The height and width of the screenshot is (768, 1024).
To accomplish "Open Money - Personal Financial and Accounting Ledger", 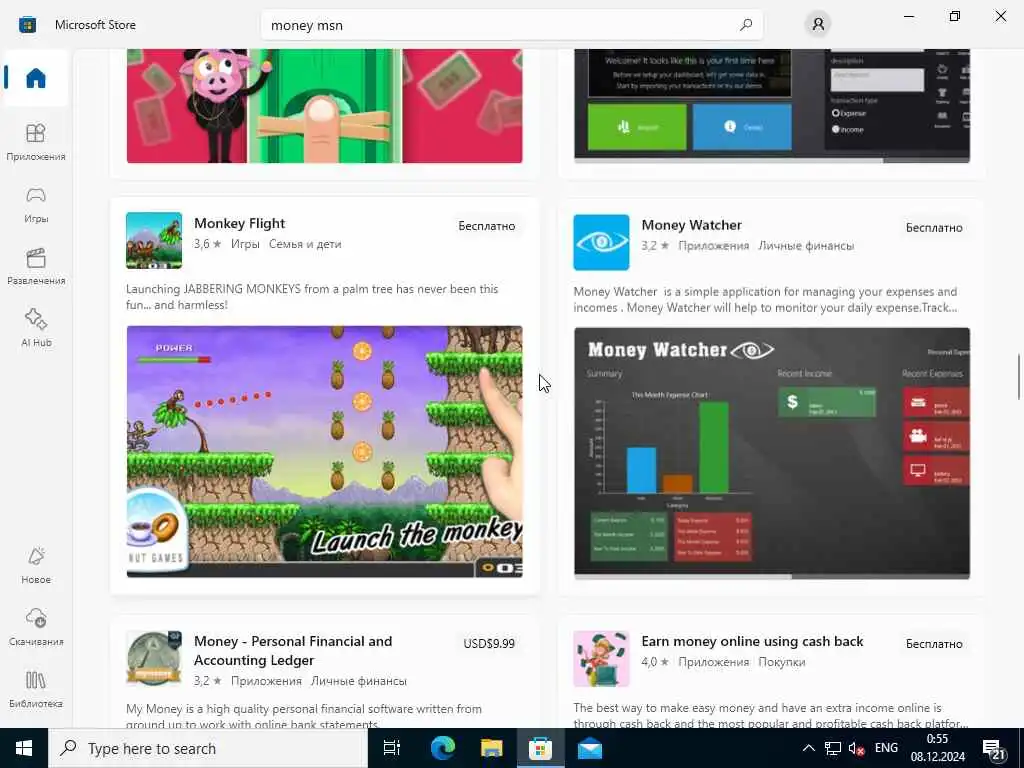I will [293, 650].
